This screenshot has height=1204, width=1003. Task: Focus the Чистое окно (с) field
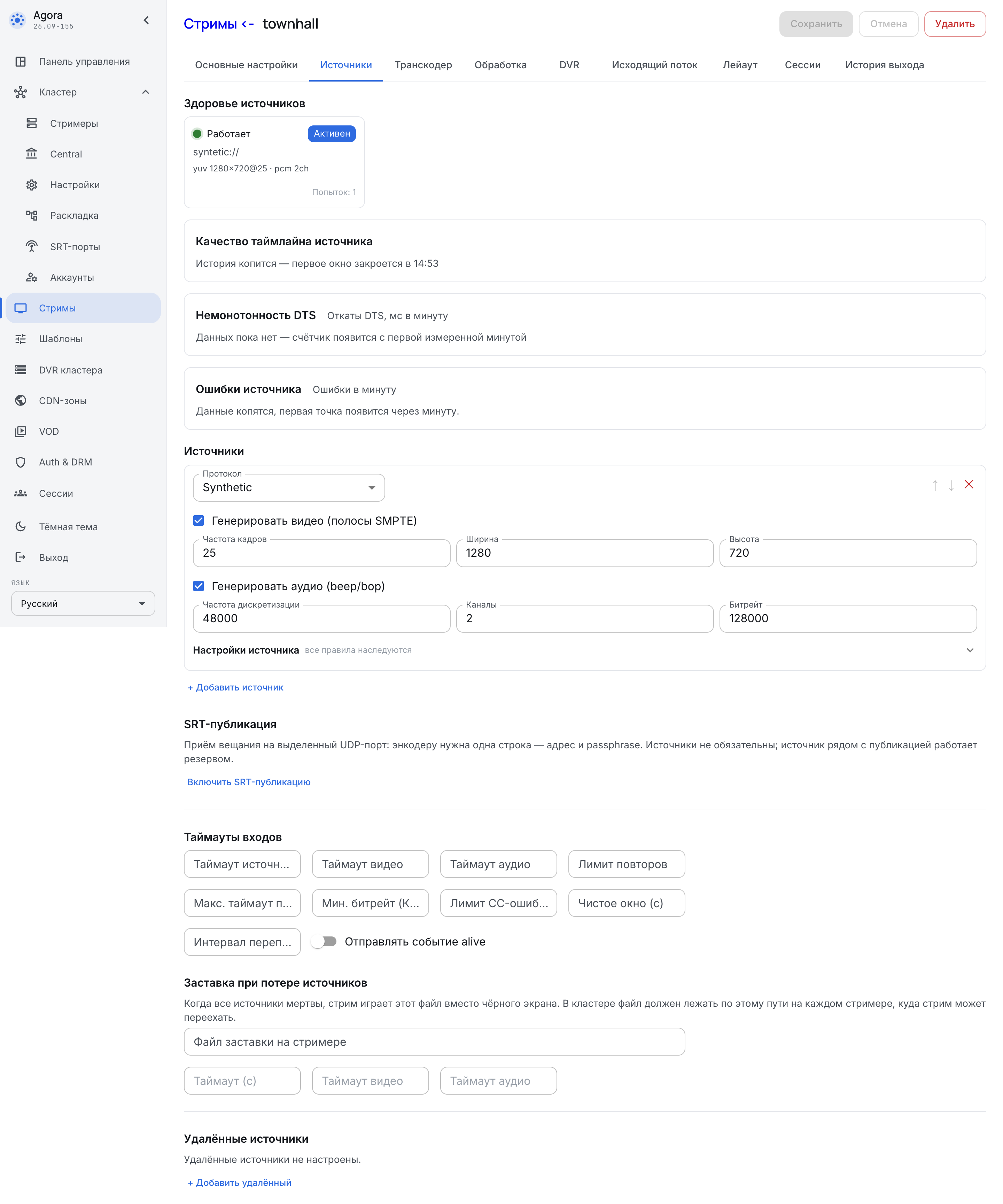(x=627, y=903)
